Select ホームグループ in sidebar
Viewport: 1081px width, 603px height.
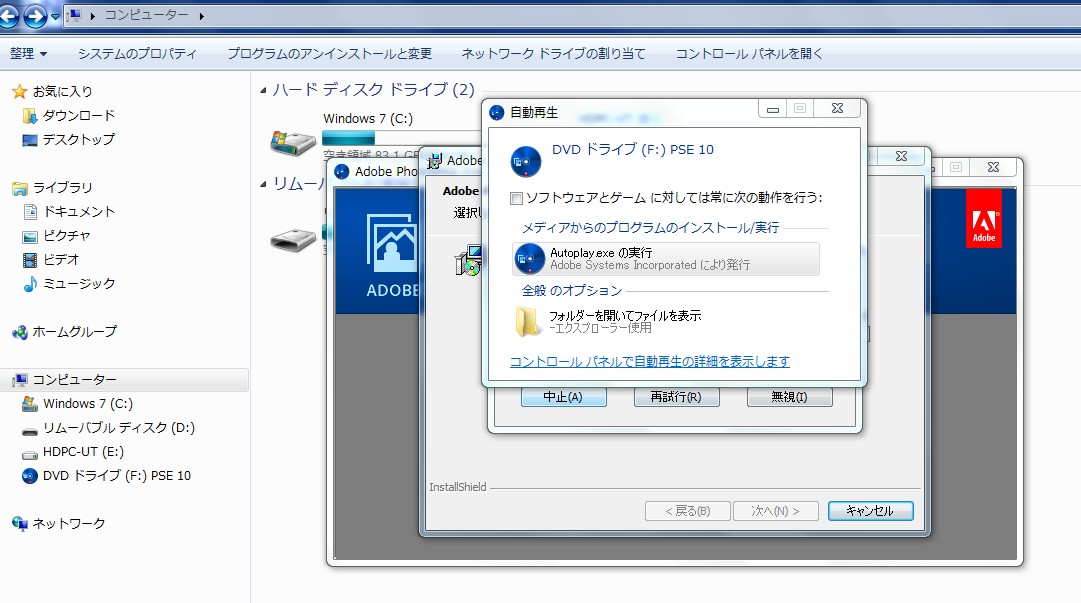pos(74,331)
